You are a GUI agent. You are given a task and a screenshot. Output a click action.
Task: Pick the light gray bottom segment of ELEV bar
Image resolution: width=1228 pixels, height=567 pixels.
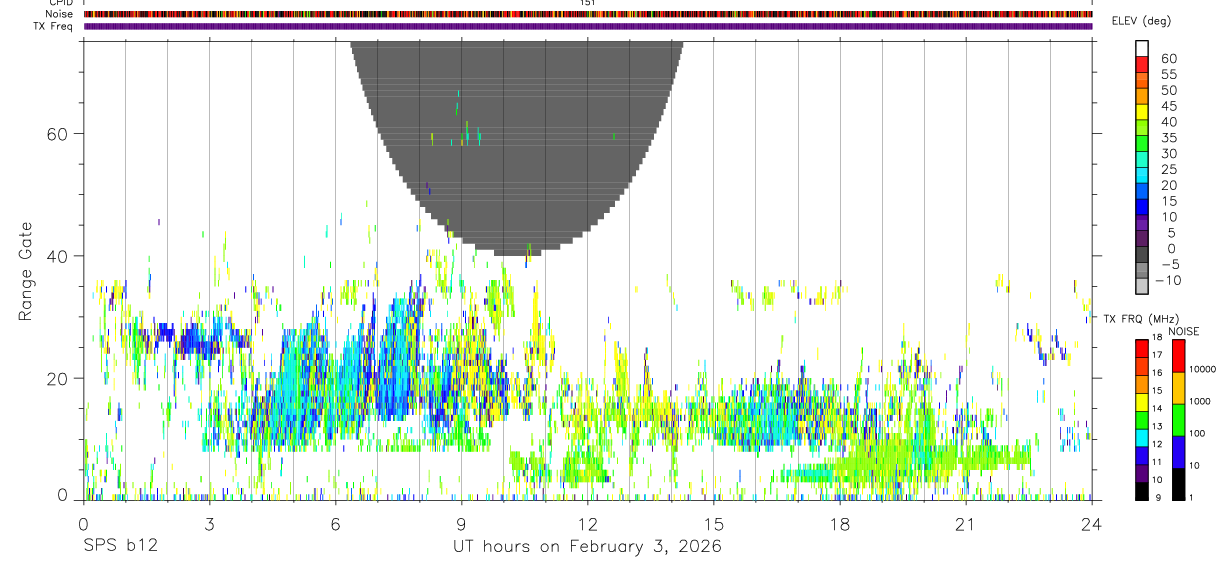coord(1142,285)
